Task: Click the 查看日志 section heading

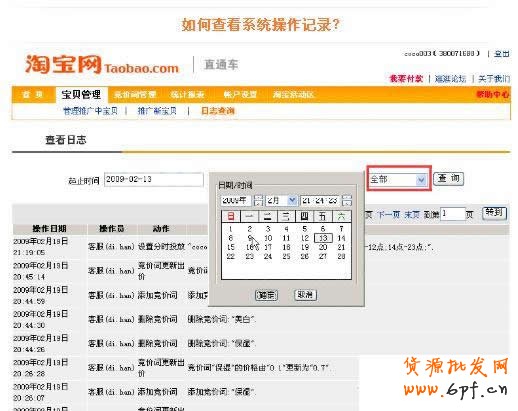Action: (x=66, y=140)
